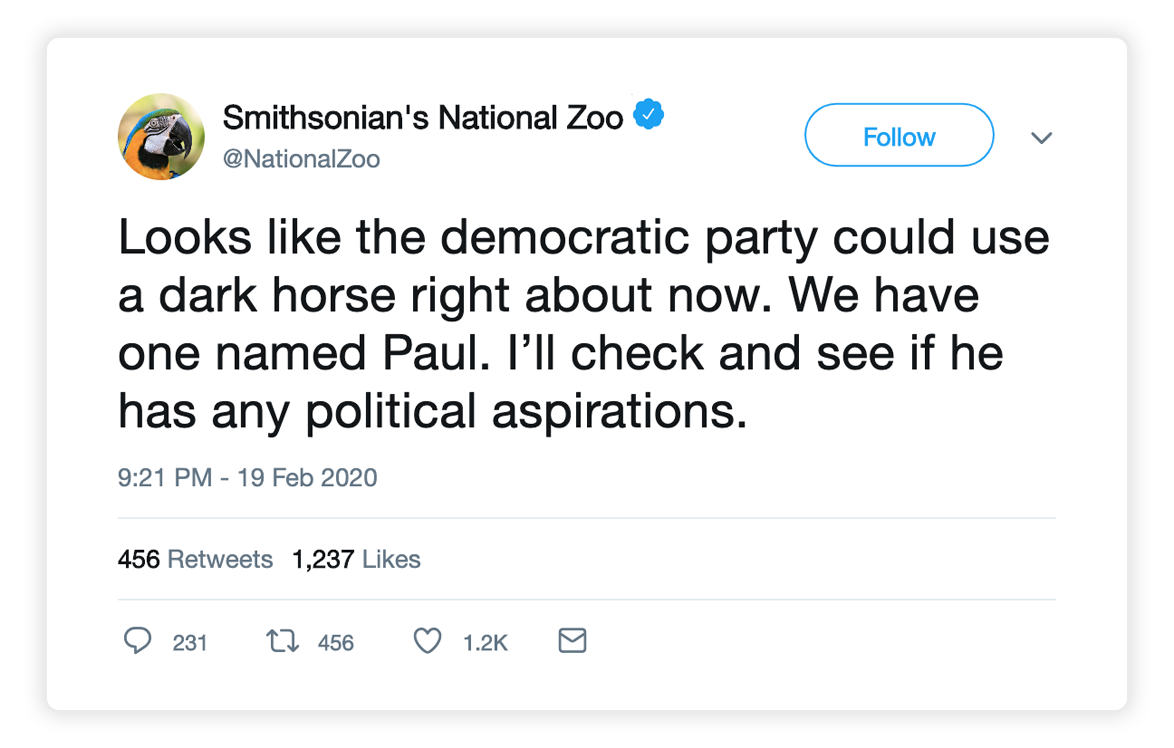
Task: Click the 1.2K like count
Action: (x=485, y=642)
